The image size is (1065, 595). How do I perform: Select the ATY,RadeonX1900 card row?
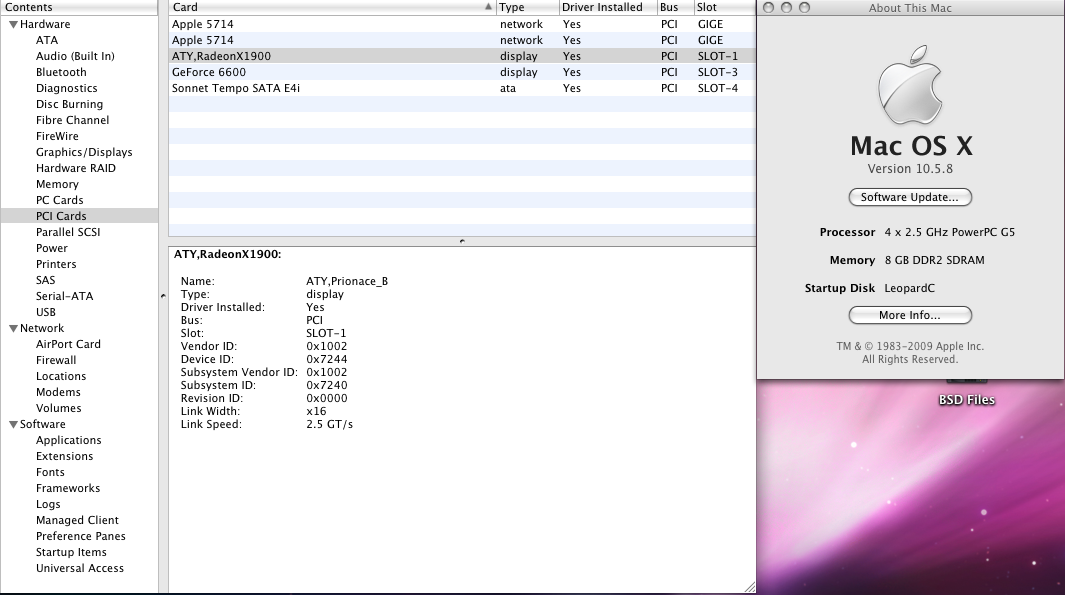tap(462, 56)
